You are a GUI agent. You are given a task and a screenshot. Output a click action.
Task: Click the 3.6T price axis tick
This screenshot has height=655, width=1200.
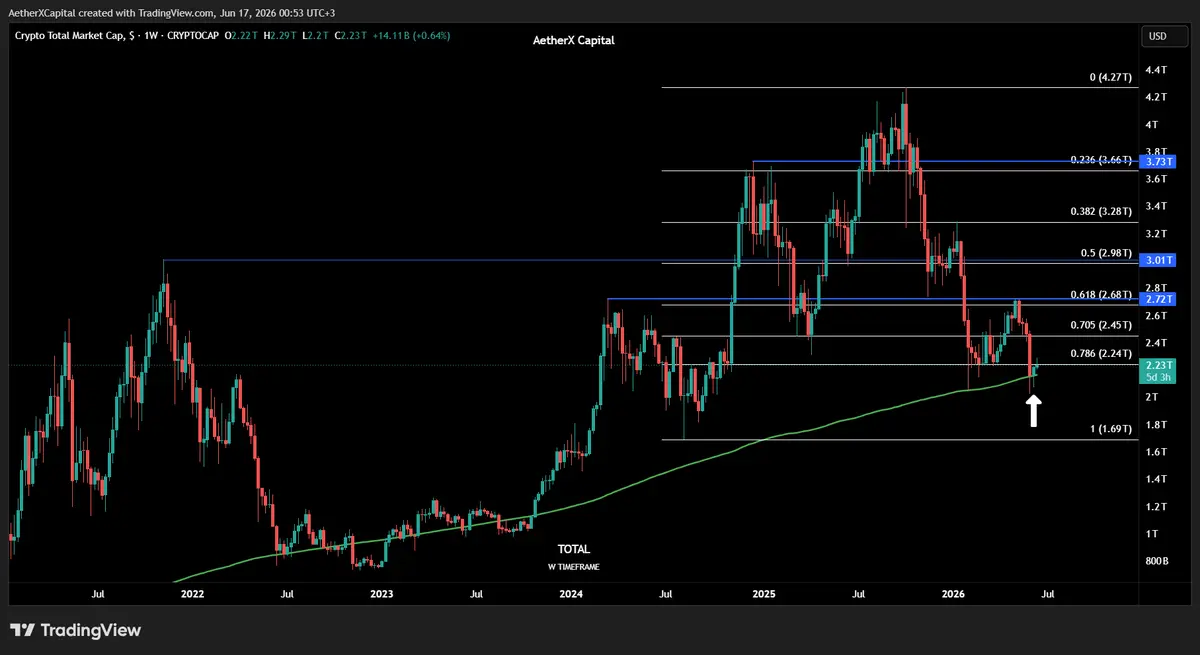click(1156, 179)
